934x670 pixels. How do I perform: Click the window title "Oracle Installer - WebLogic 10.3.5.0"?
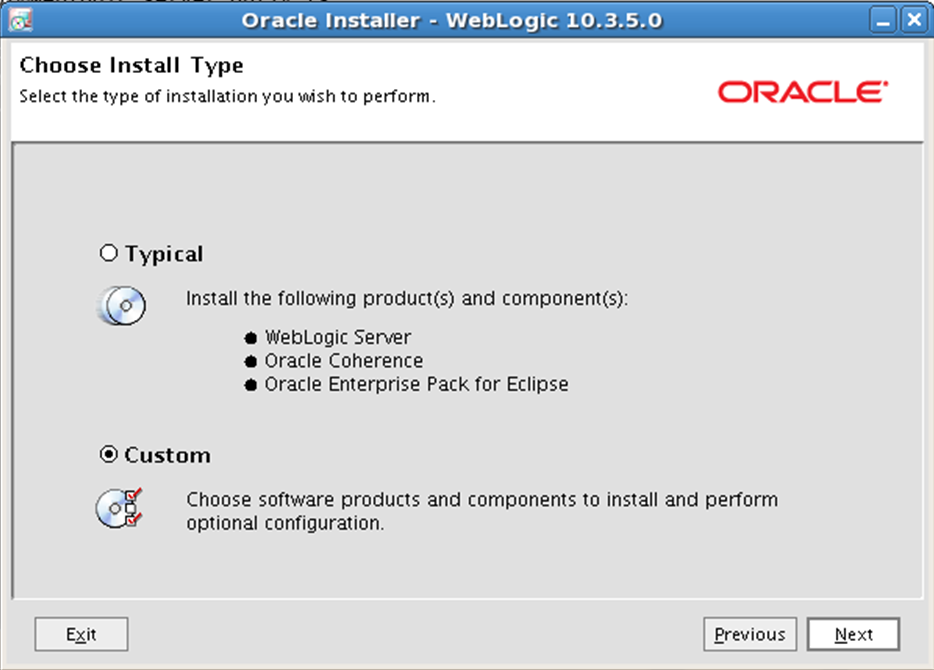click(452, 20)
